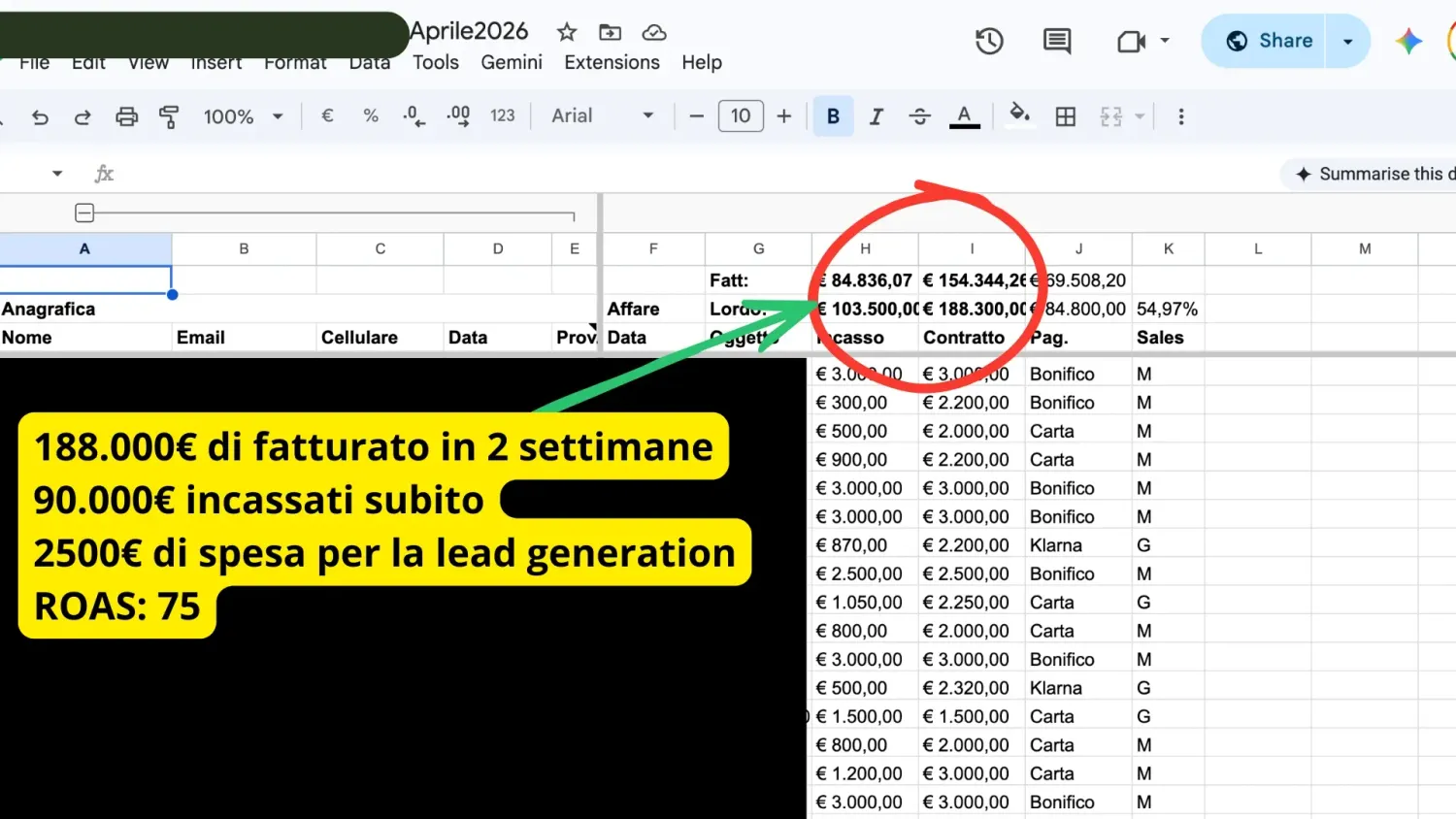
Task: Open the borders tool
Action: pyautogui.click(x=1066, y=116)
